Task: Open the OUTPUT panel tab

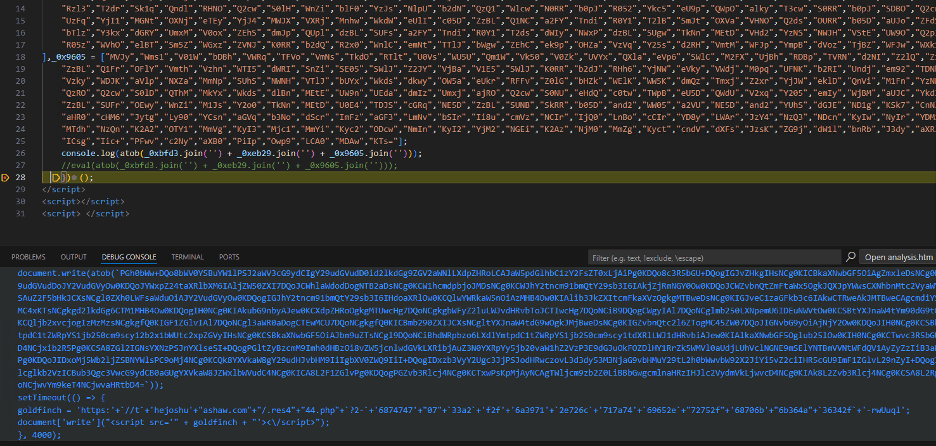Action: [x=73, y=257]
